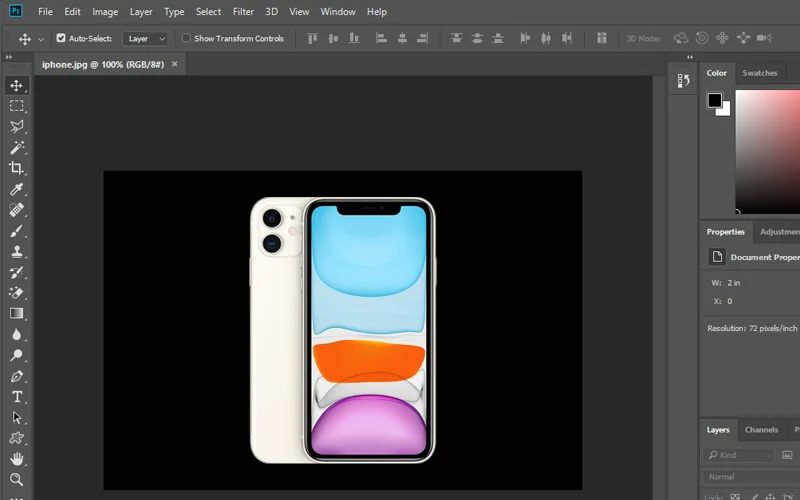Open the Filter menu
This screenshot has height=500, width=800.
click(x=243, y=12)
